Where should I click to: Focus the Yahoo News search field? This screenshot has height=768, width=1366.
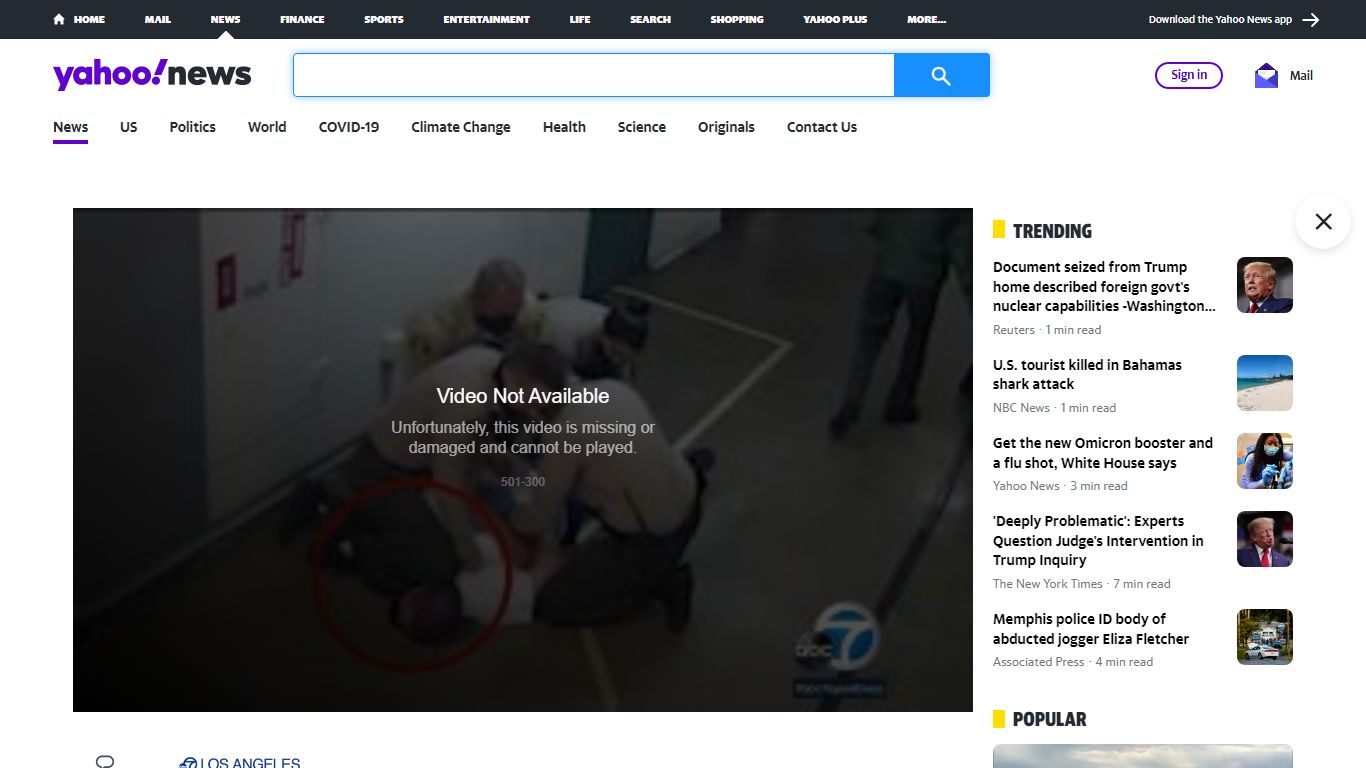pyautogui.click(x=593, y=75)
